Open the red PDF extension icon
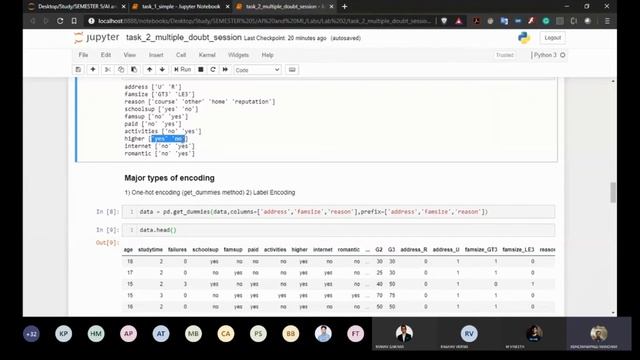 coord(476,21)
